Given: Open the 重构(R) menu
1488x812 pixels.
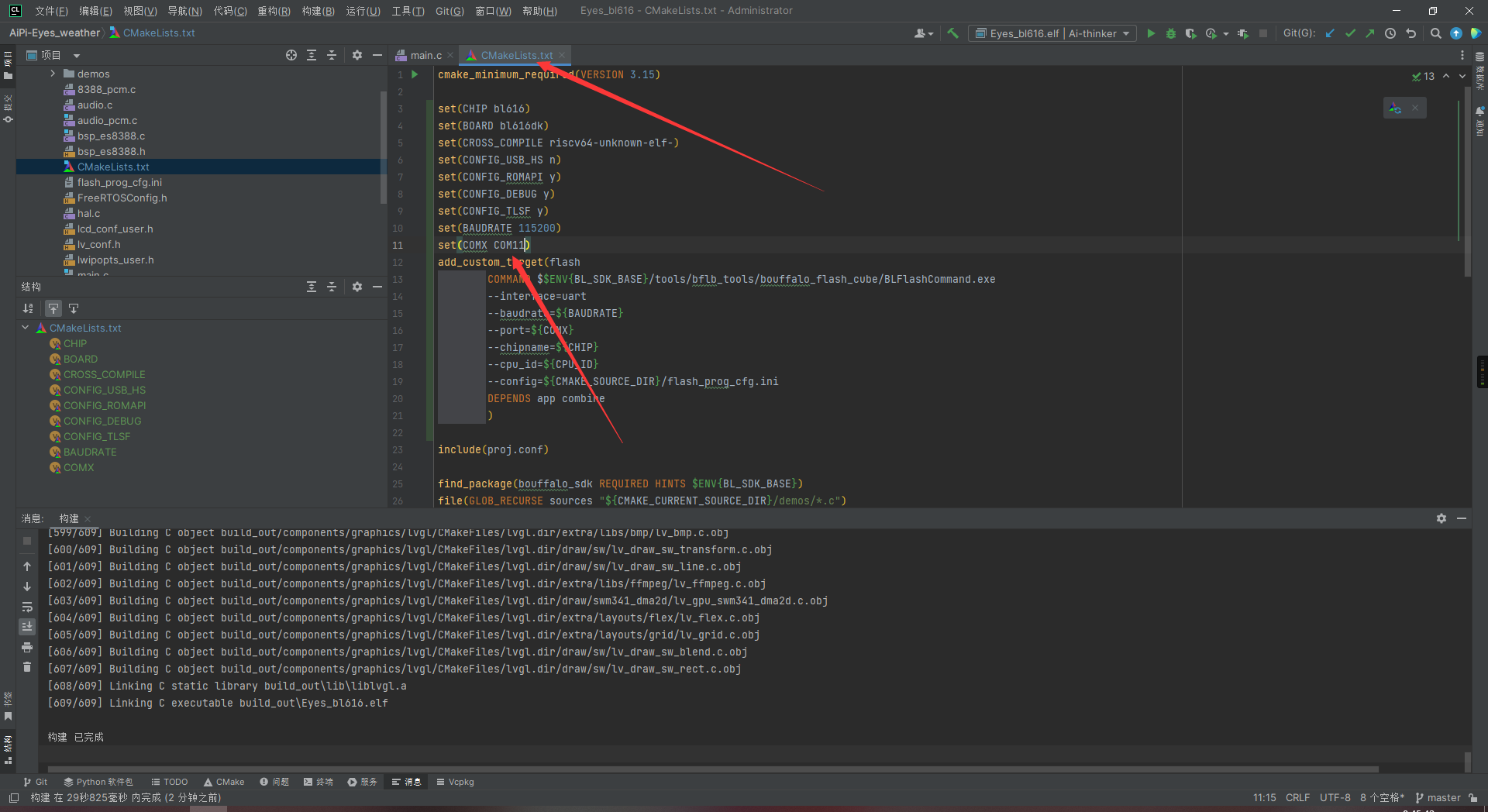Looking at the screenshot, I should [x=274, y=11].
